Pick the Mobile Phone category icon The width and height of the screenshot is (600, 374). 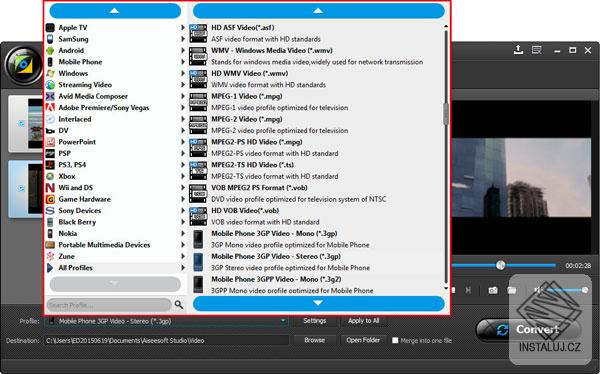(x=50, y=62)
